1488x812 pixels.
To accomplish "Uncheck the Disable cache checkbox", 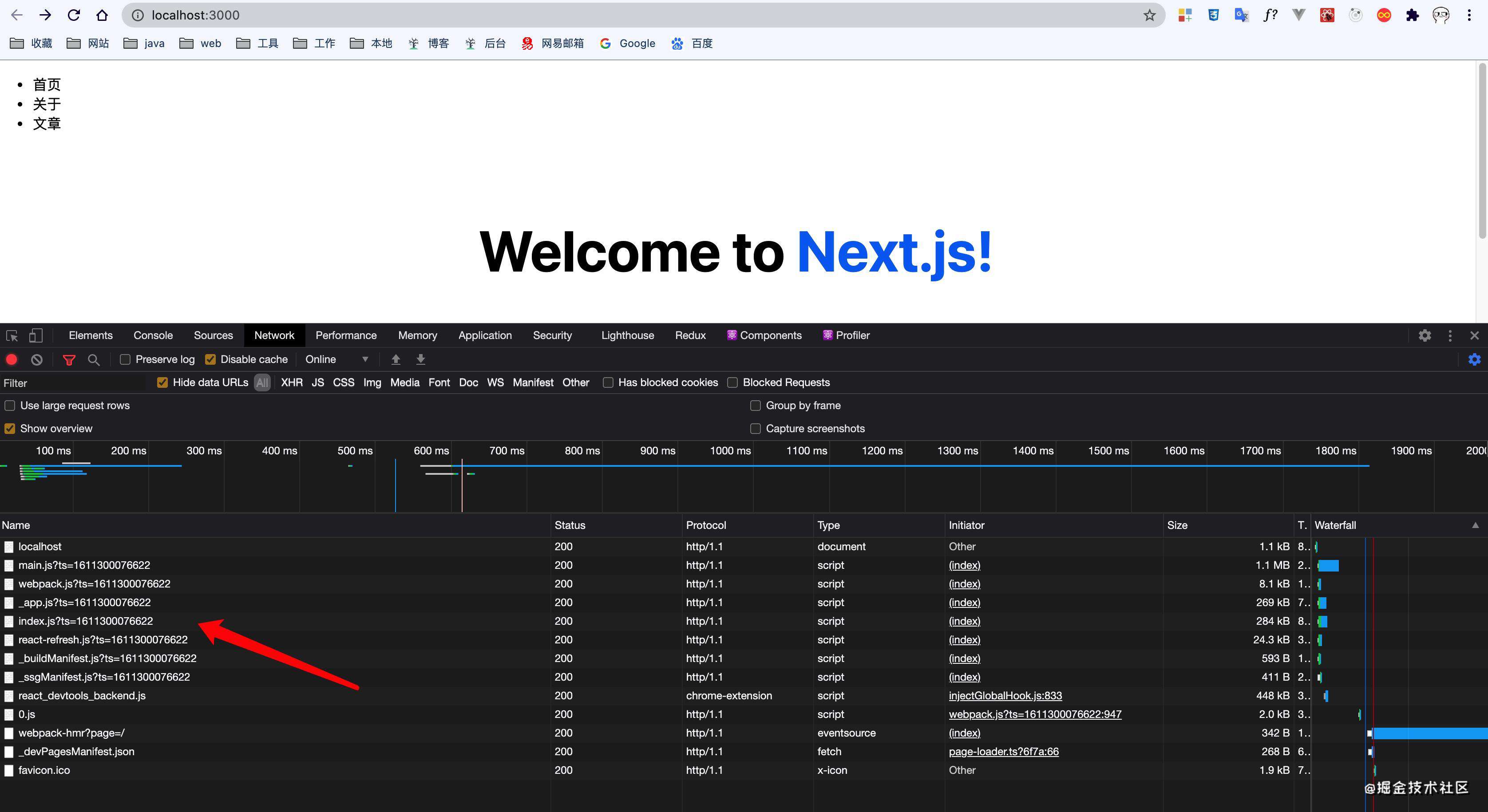I will (x=210, y=359).
